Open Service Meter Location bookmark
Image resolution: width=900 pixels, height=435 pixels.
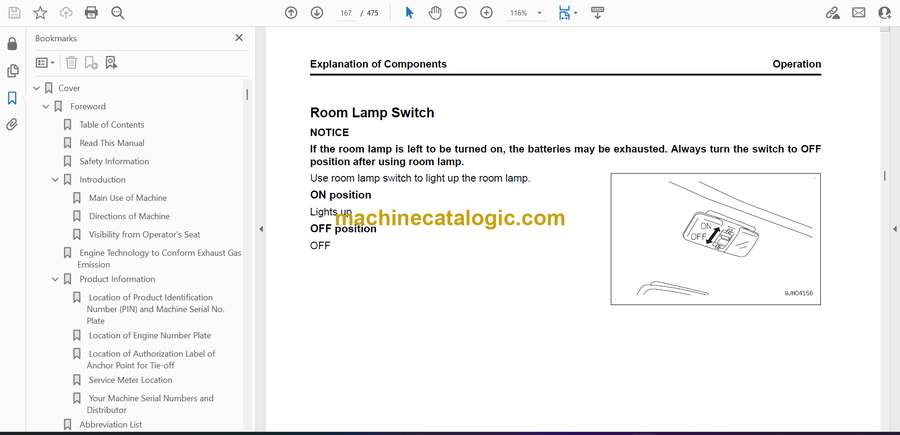coord(130,380)
